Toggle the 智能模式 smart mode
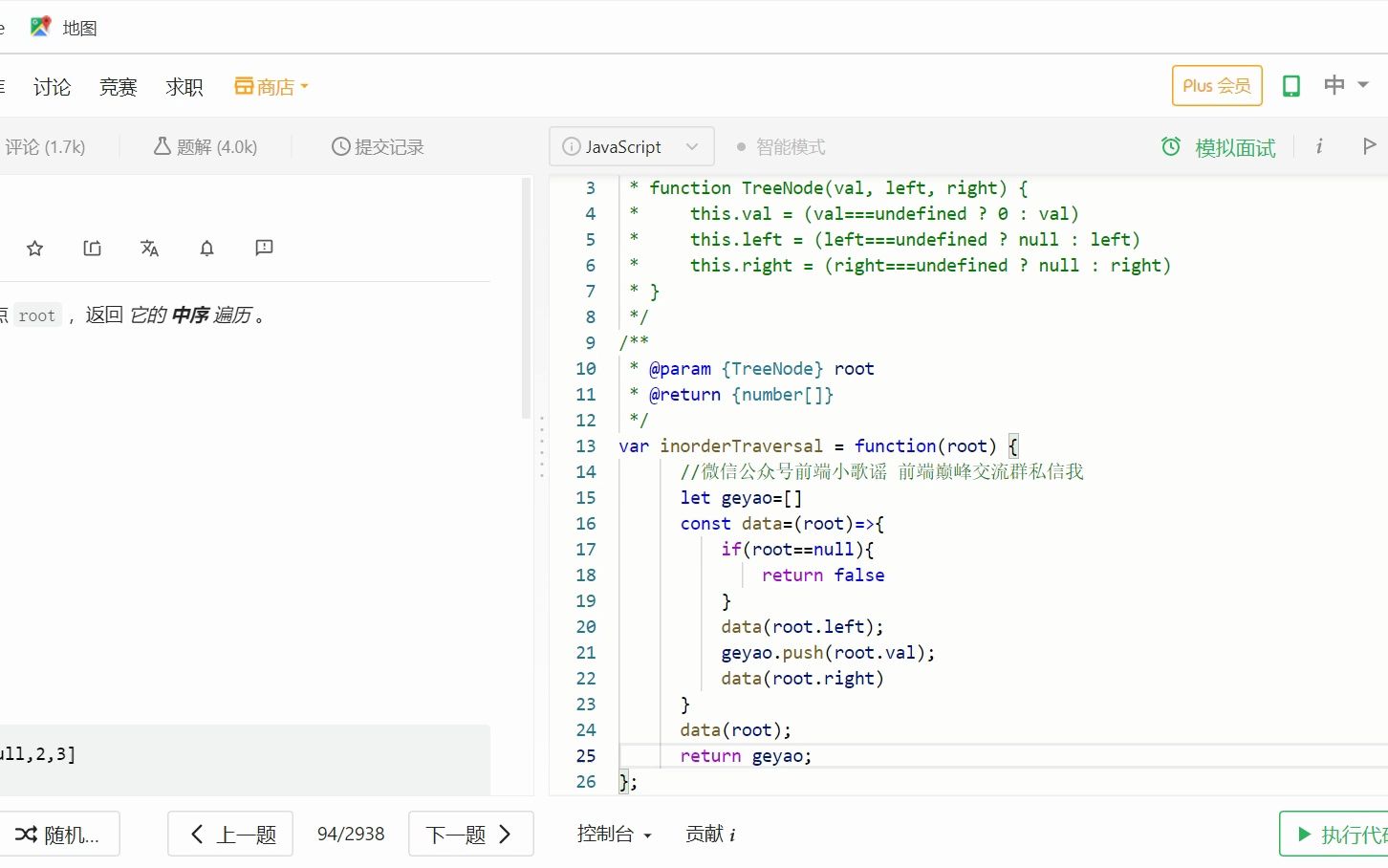 tap(780, 147)
